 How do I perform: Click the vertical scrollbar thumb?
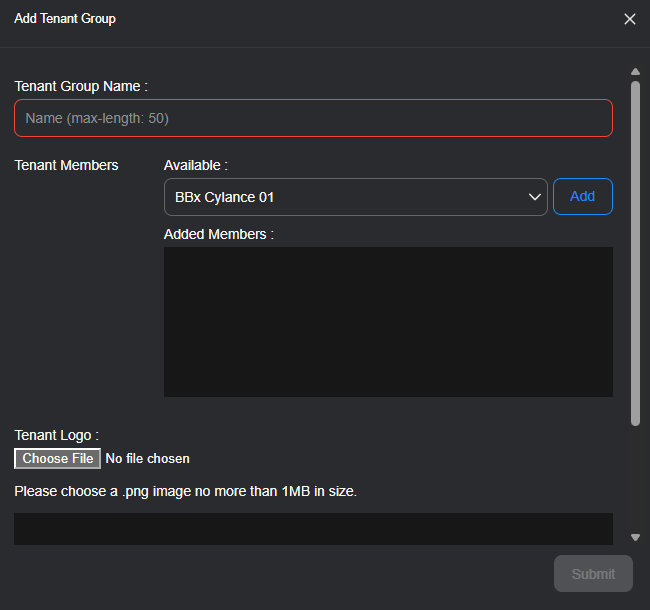click(x=635, y=250)
